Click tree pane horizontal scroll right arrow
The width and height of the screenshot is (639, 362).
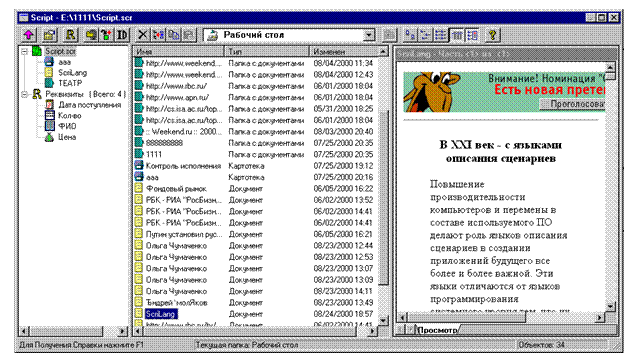122,331
